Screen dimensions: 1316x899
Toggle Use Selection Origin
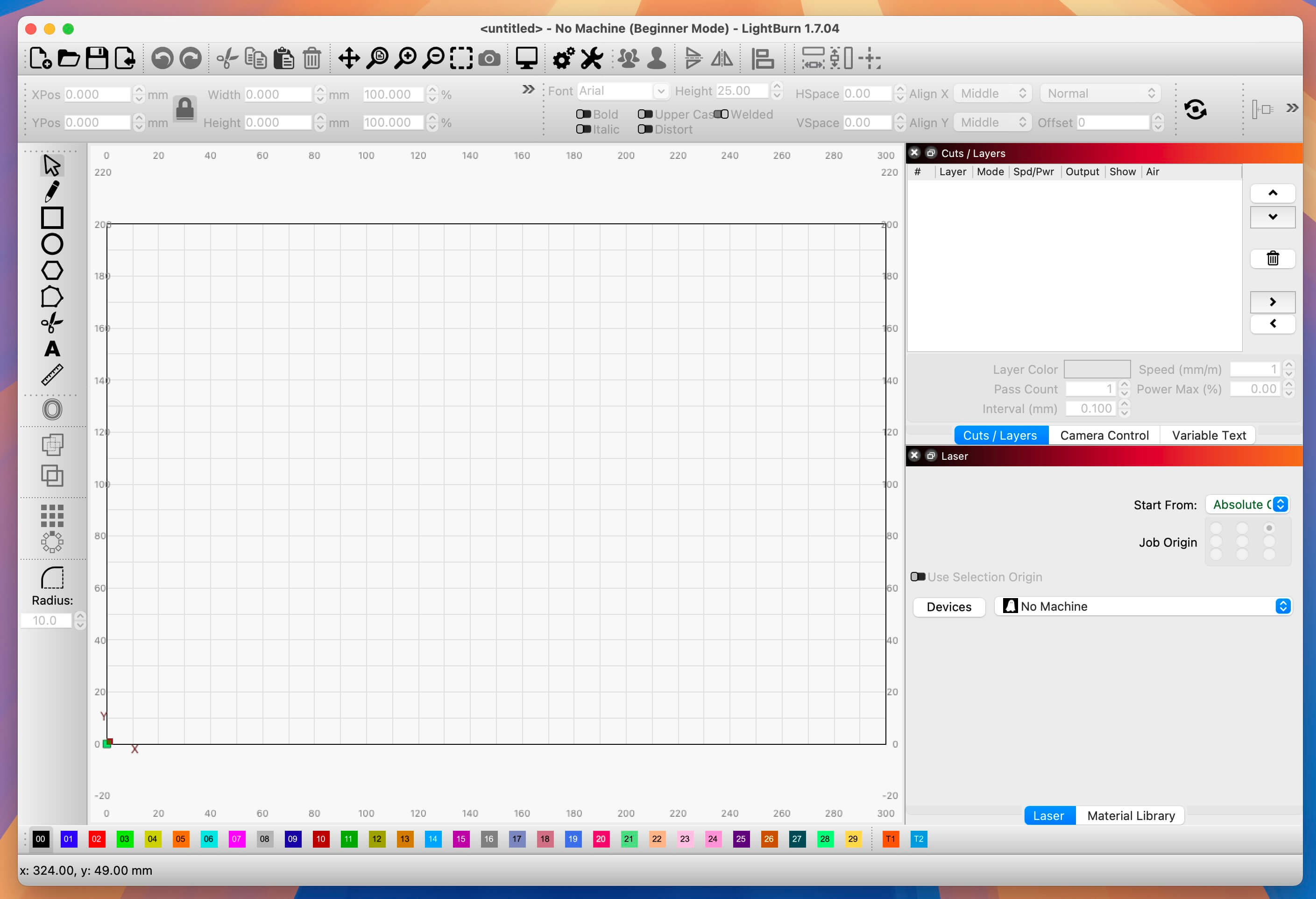919,577
